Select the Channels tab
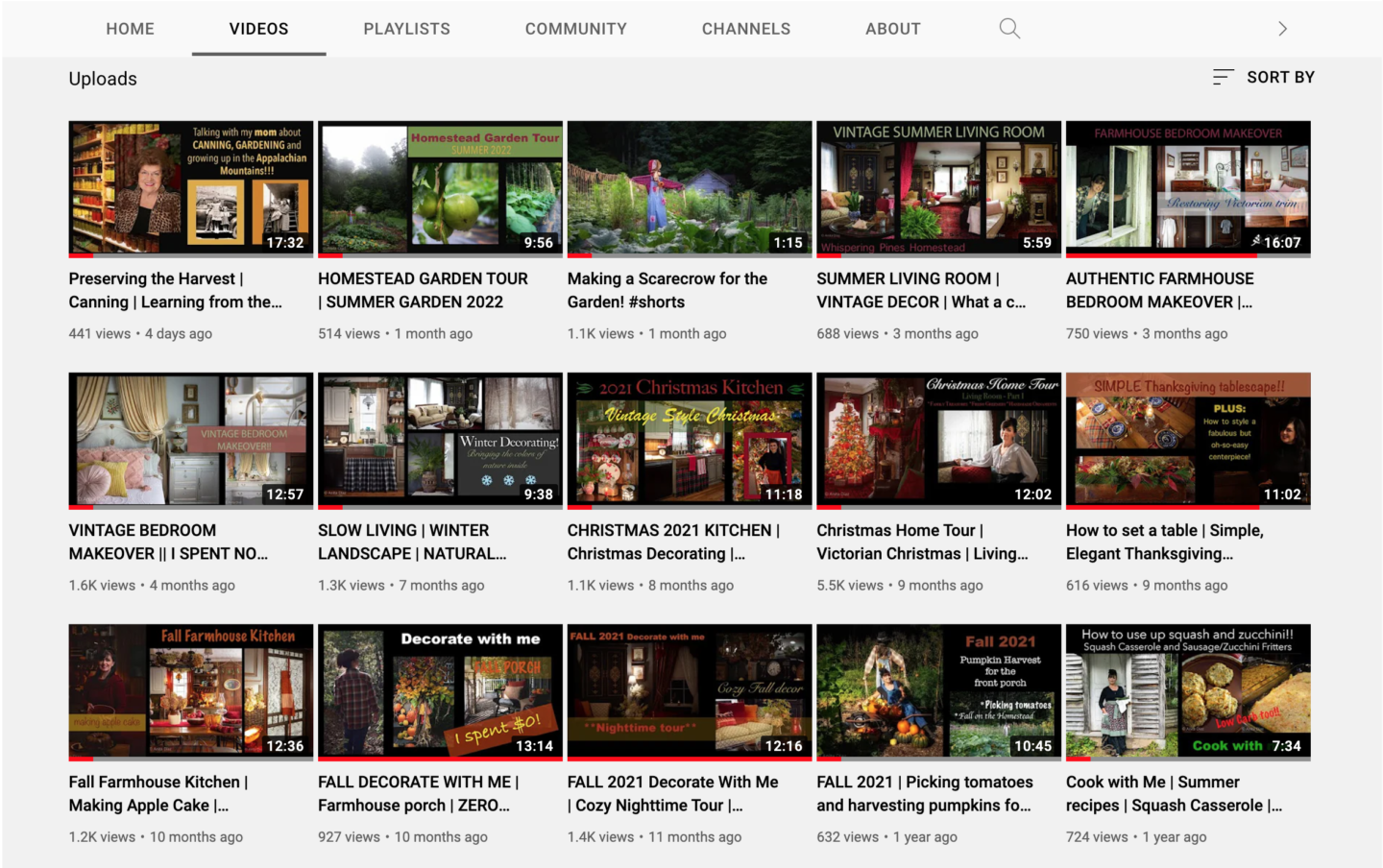 click(x=745, y=29)
